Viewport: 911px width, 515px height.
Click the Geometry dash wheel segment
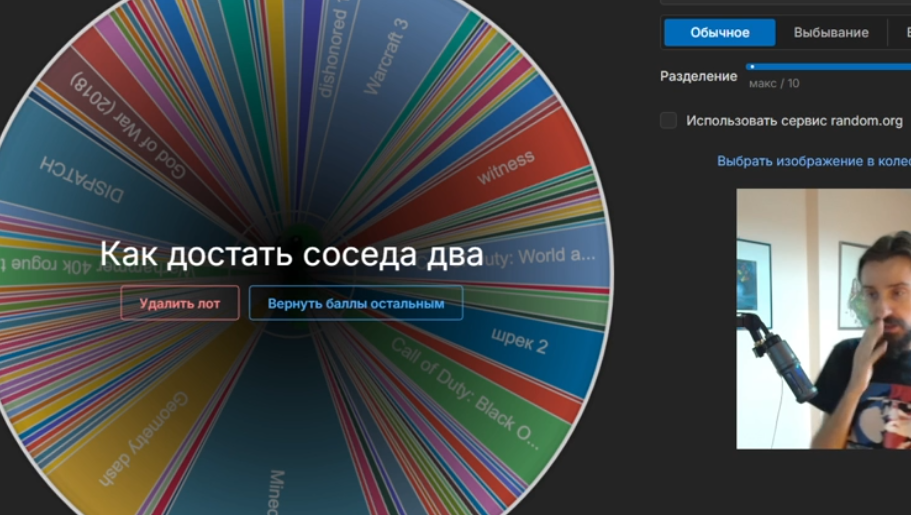(143, 439)
